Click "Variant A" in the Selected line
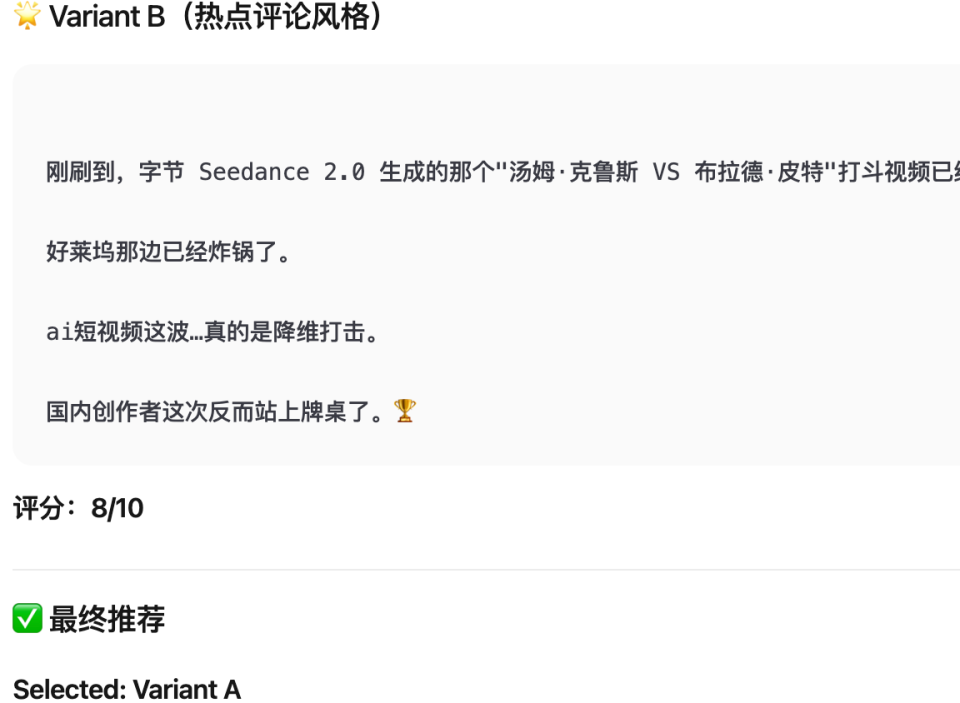This screenshot has width=960, height=703. tap(187, 689)
